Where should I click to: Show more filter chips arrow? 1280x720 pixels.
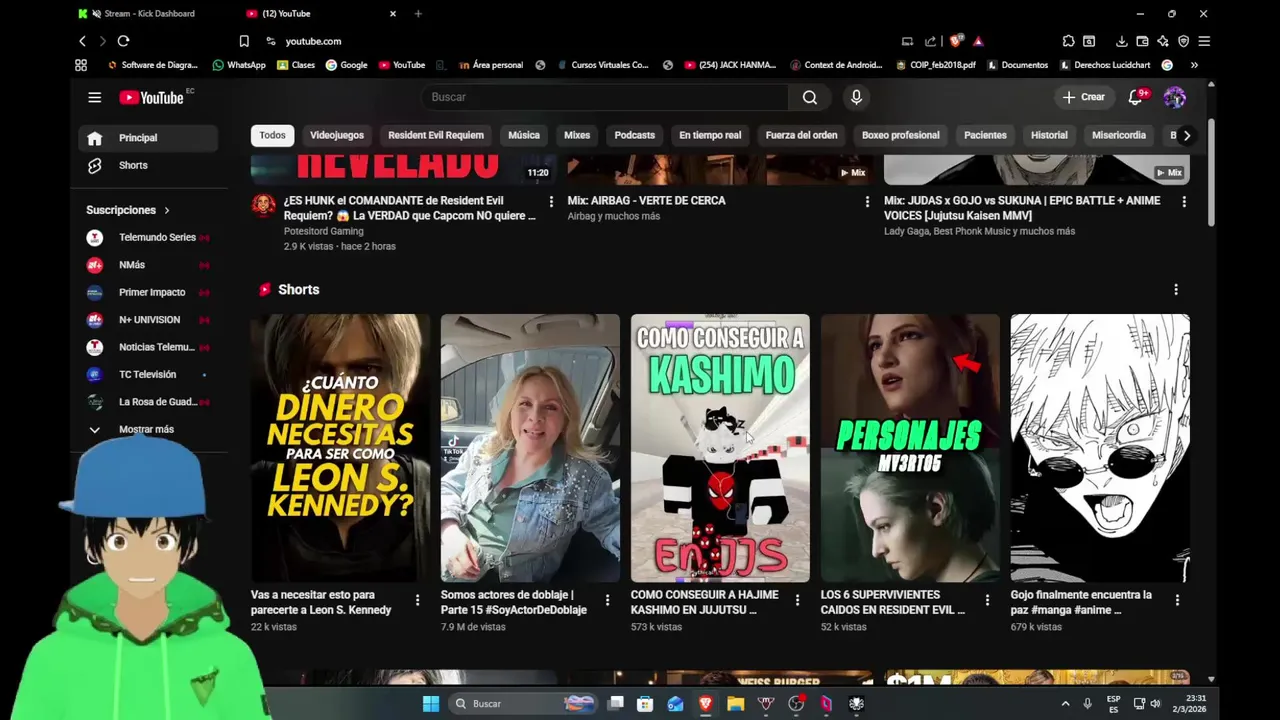[1187, 135]
